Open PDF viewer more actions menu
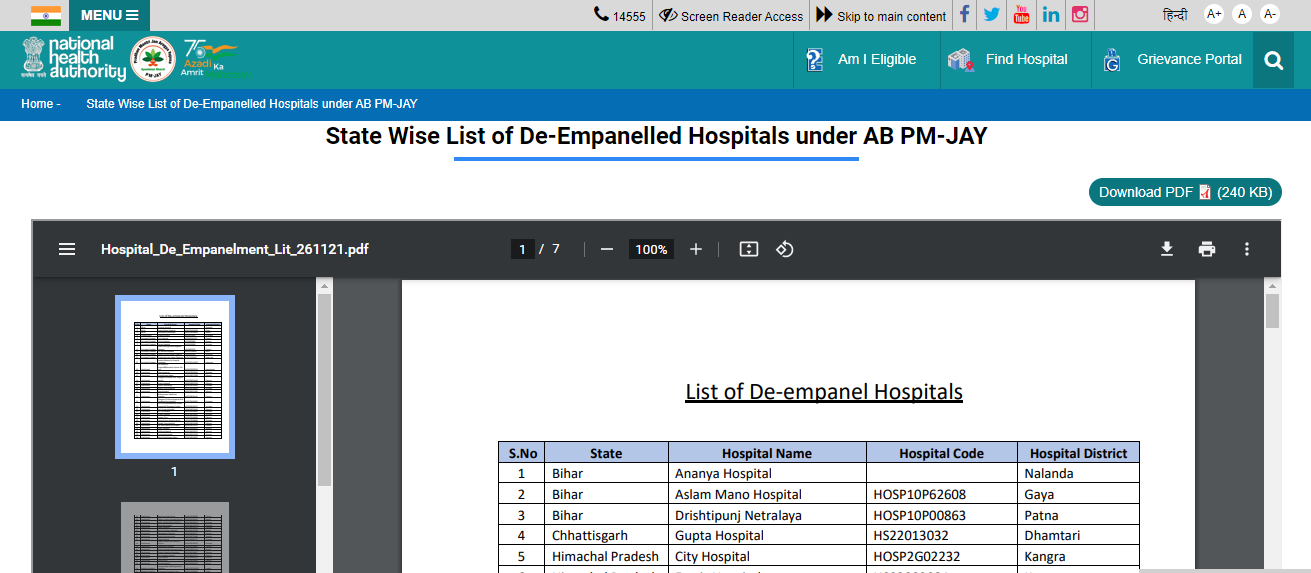 (1246, 249)
